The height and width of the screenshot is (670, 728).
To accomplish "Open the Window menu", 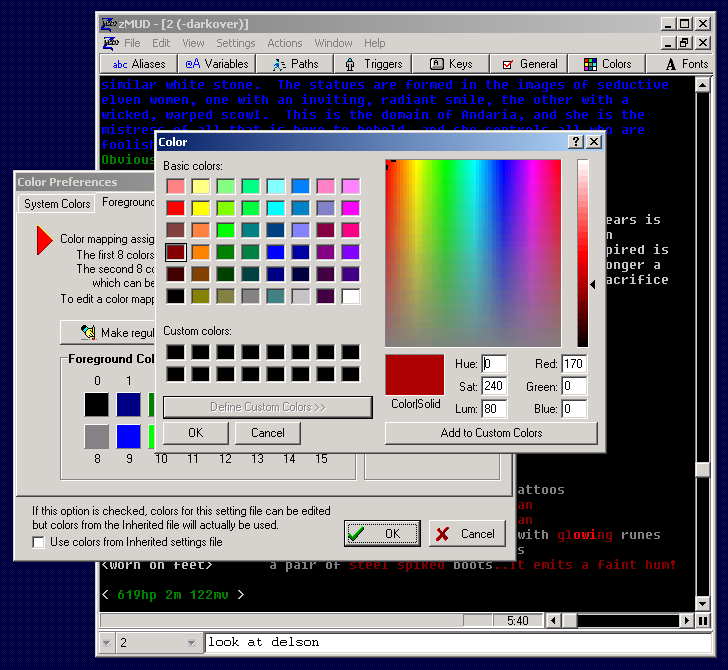I will click(x=333, y=43).
